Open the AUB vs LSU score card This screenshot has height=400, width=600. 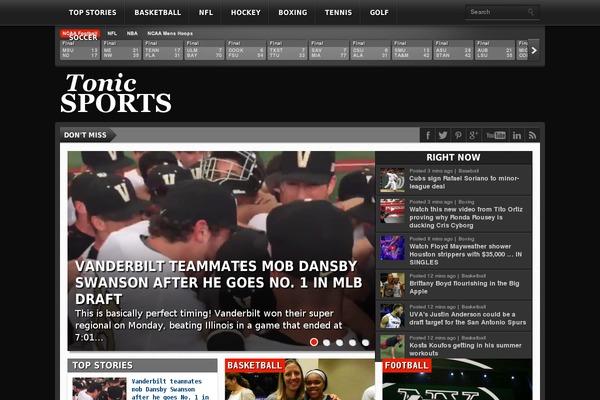495,50
